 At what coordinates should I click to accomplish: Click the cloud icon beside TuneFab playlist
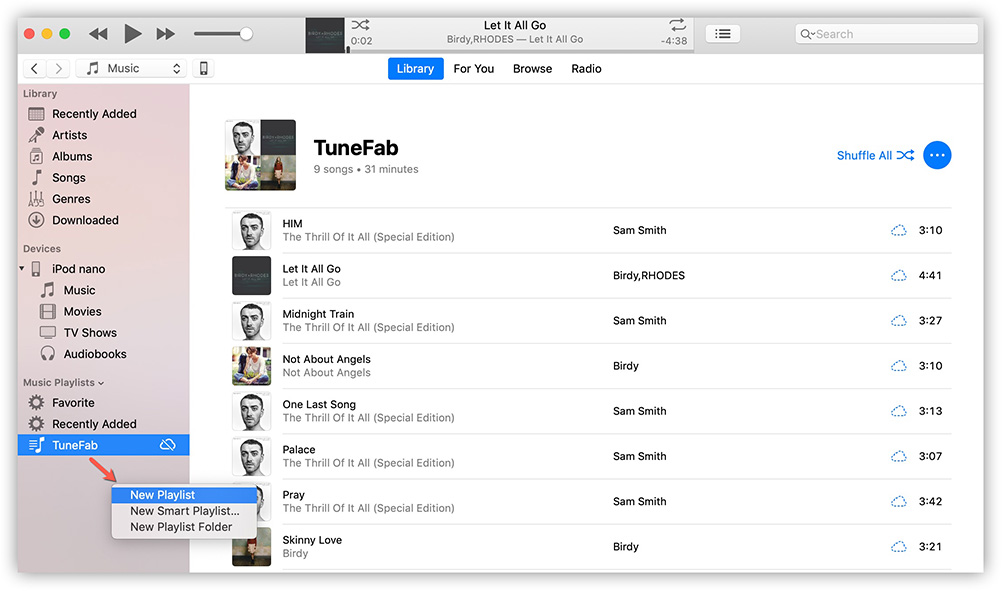[x=168, y=445]
